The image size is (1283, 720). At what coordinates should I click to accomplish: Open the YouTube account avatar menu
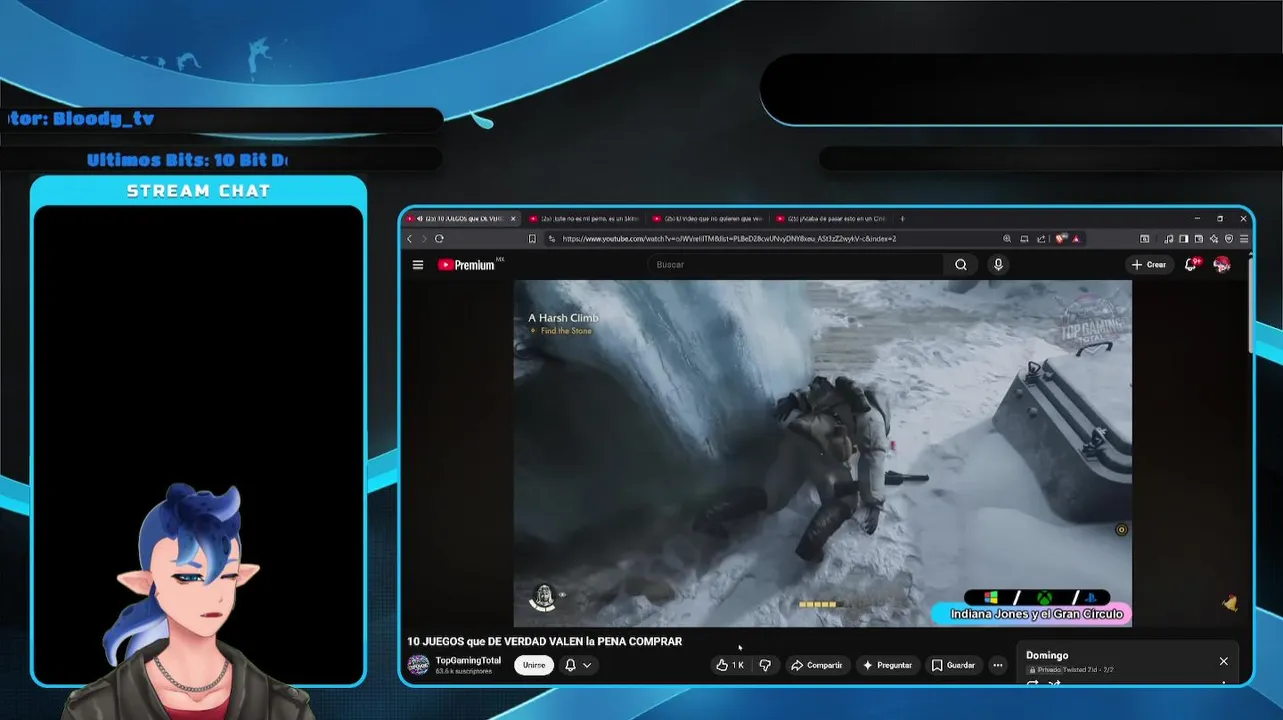1222,265
